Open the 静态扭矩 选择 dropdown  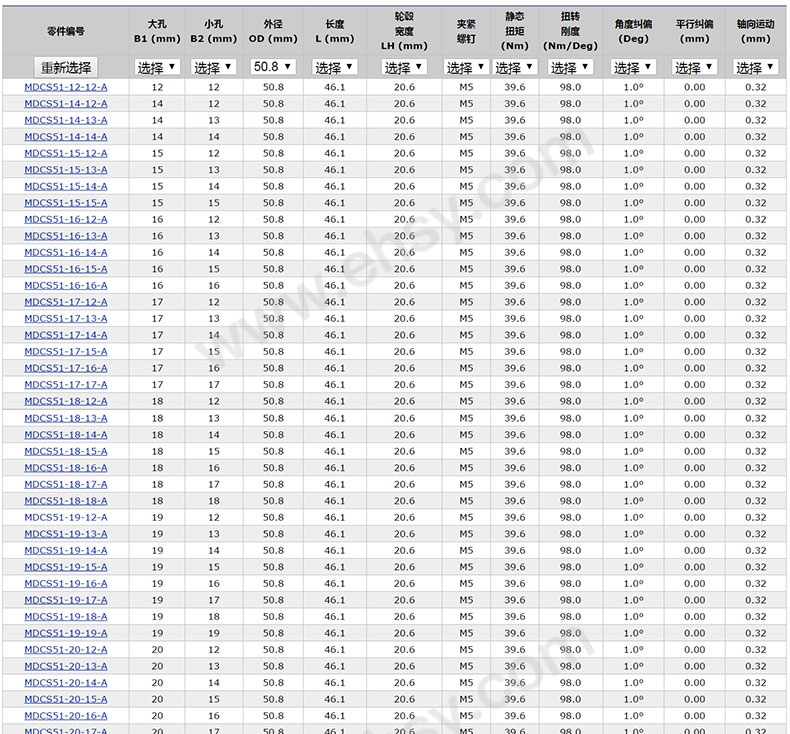click(x=514, y=67)
